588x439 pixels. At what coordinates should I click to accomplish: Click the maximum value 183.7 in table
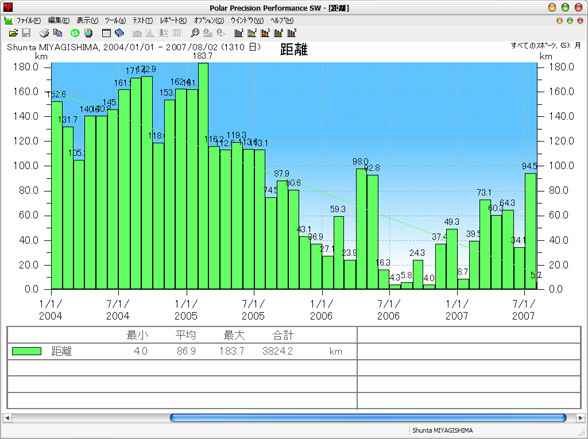pyautogui.click(x=232, y=351)
